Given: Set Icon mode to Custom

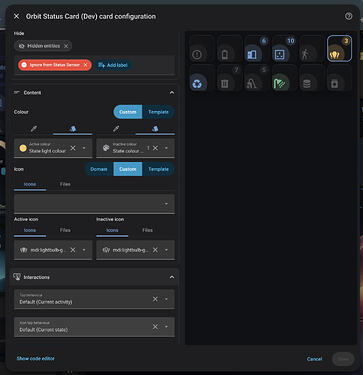Looking at the screenshot, I should tap(128, 169).
